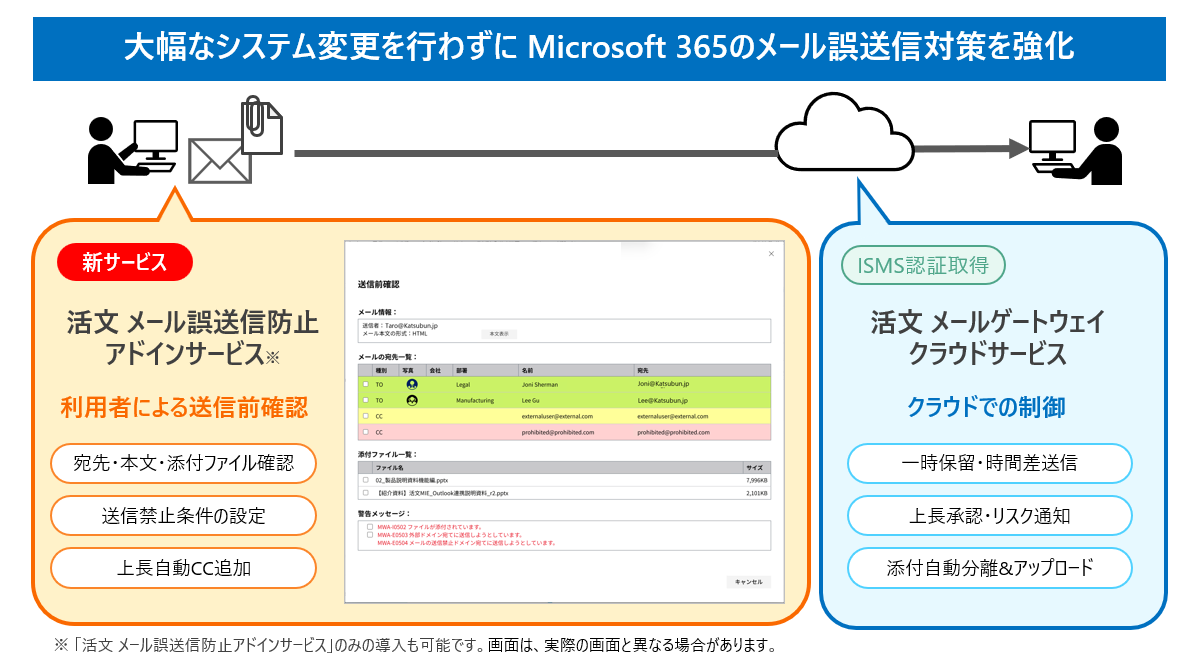Screen dimensions: 1201x657
Task: Close the 送信前確認 dialog with X
Action: [x=771, y=254]
